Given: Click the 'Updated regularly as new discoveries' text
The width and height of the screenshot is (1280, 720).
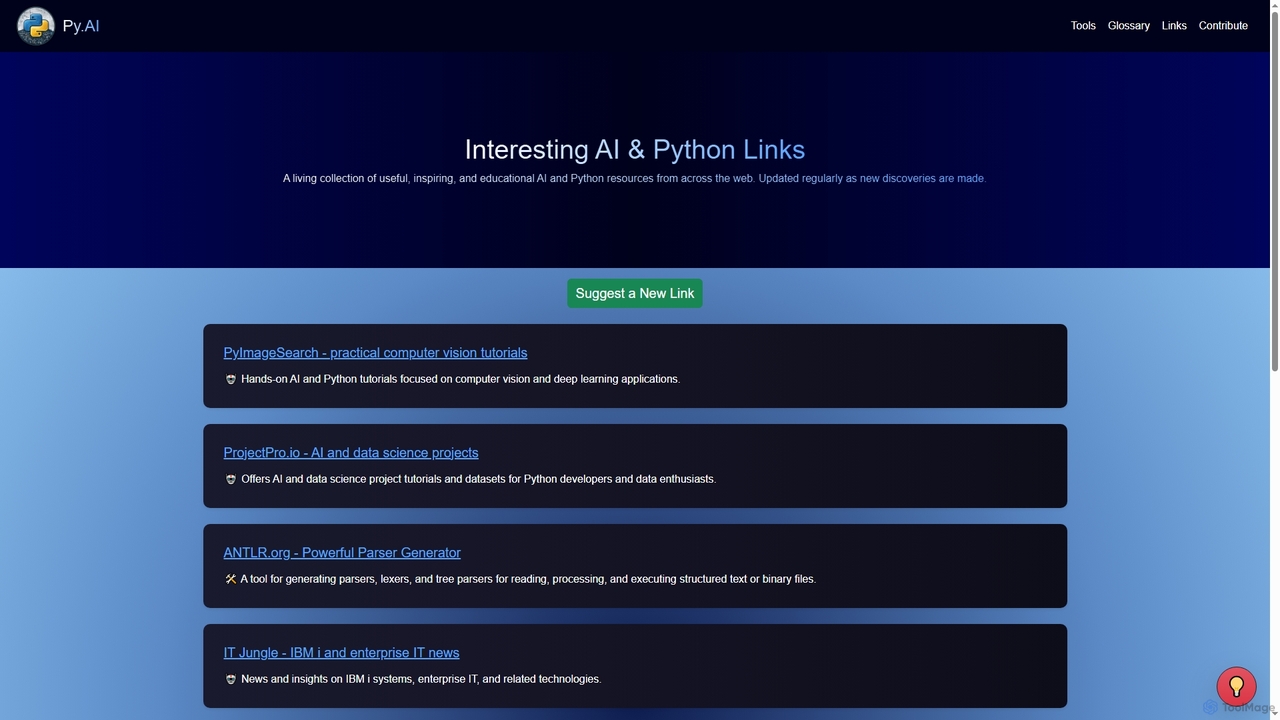Looking at the screenshot, I should (871, 179).
